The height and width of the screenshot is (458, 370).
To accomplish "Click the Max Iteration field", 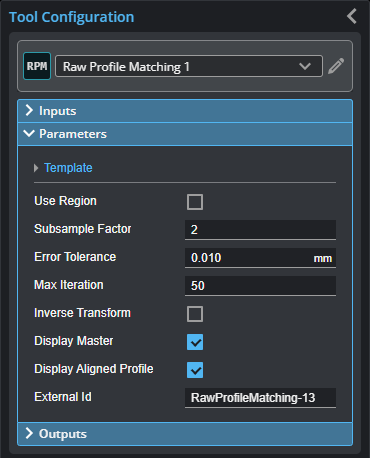I will click(x=260, y=286).
